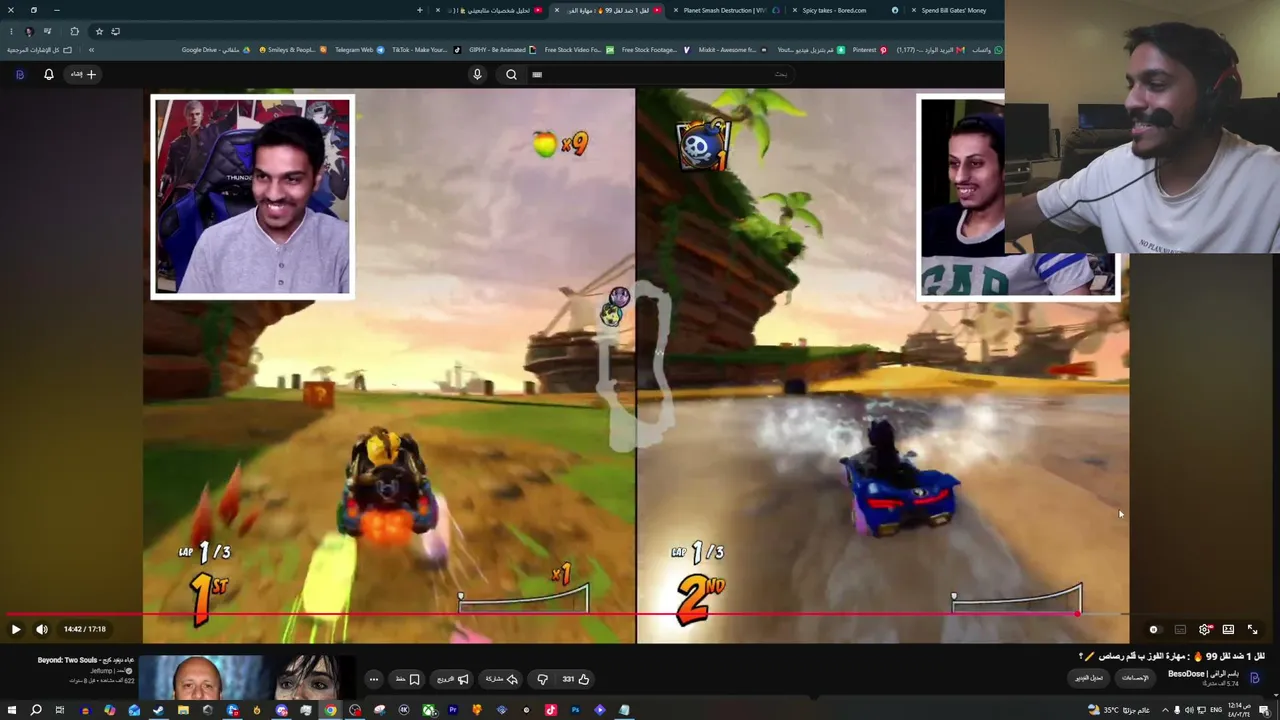The width and height of the screenshot is (1280, 720).
Task: Switch to Spend Bill Gates' Money tab
Action: 953,10
